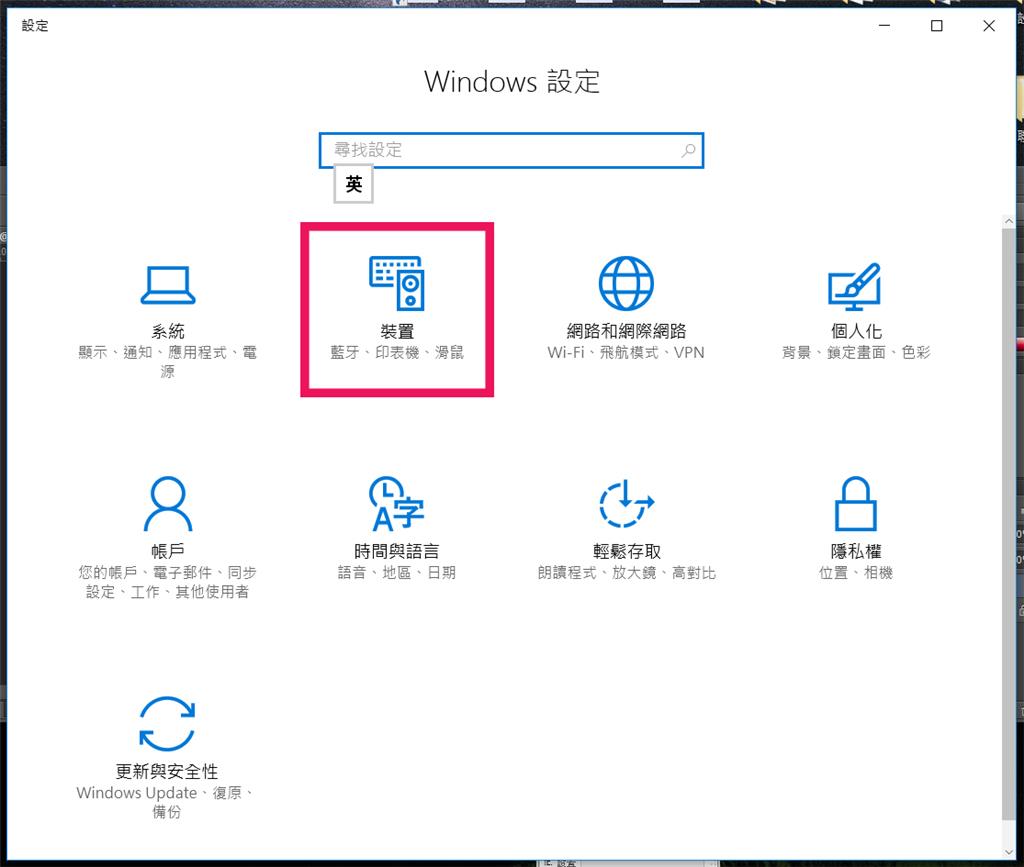Click the magnifier icon in search box
Screen dimensions: 1024x867
pos(688,151)
